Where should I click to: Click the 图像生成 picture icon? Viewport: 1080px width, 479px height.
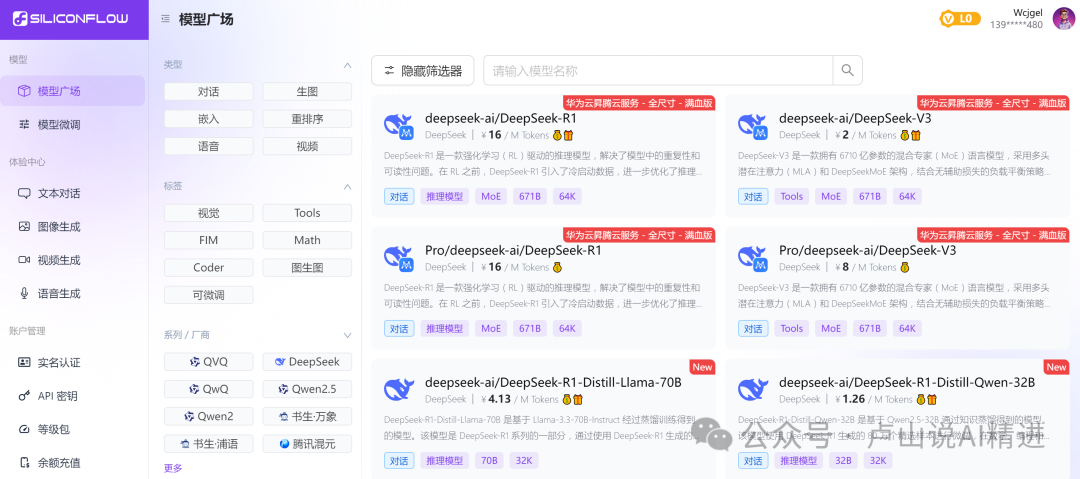(24, 226)
